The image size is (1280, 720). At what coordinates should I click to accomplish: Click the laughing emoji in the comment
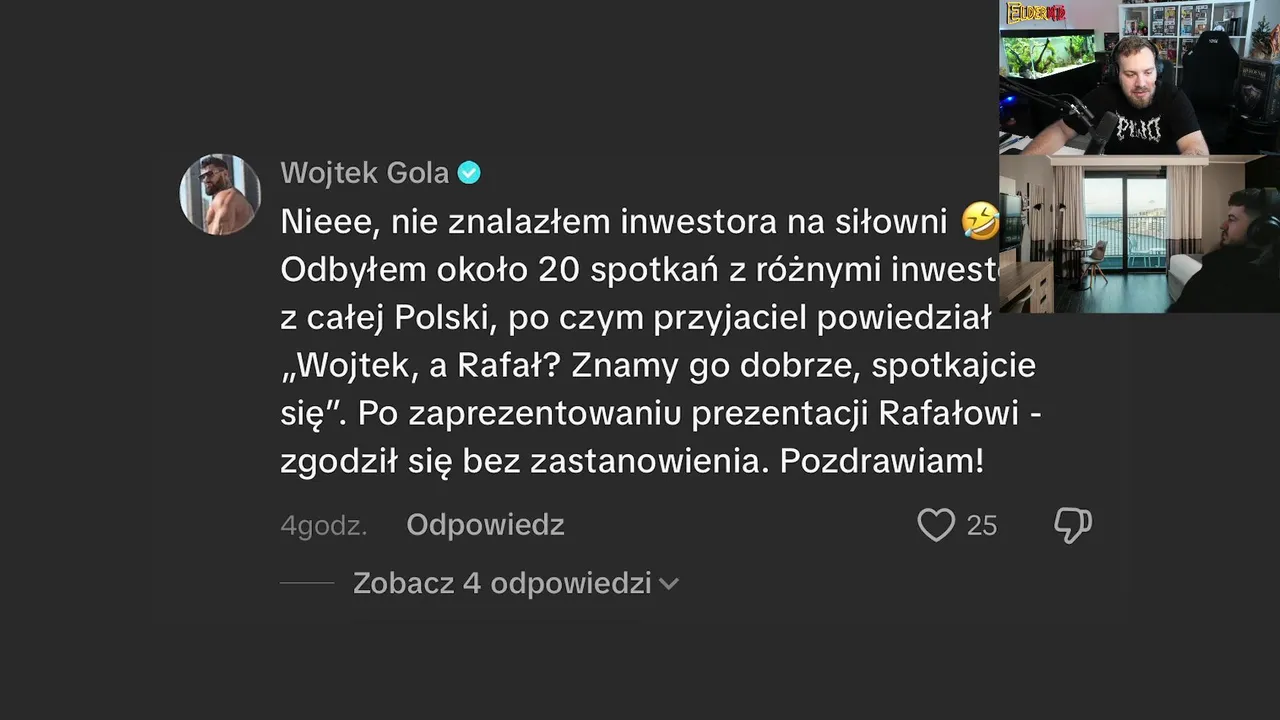tap(980, 221)
